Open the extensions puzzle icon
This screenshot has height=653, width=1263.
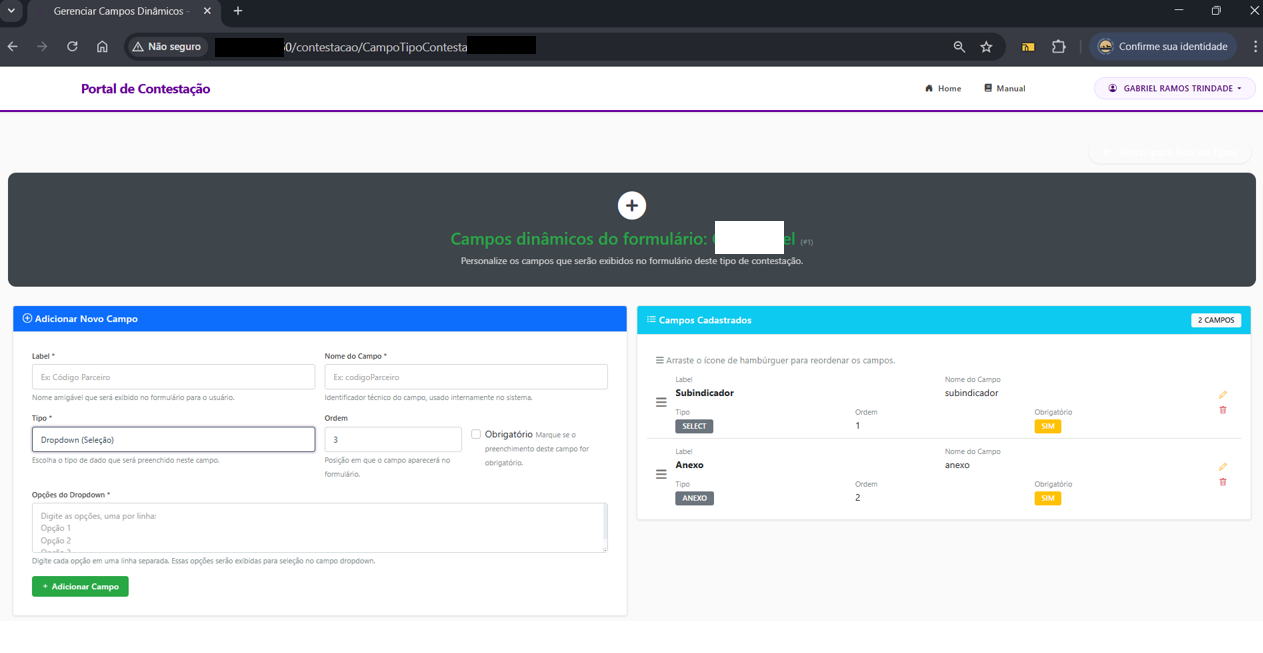coord(1058,46)
